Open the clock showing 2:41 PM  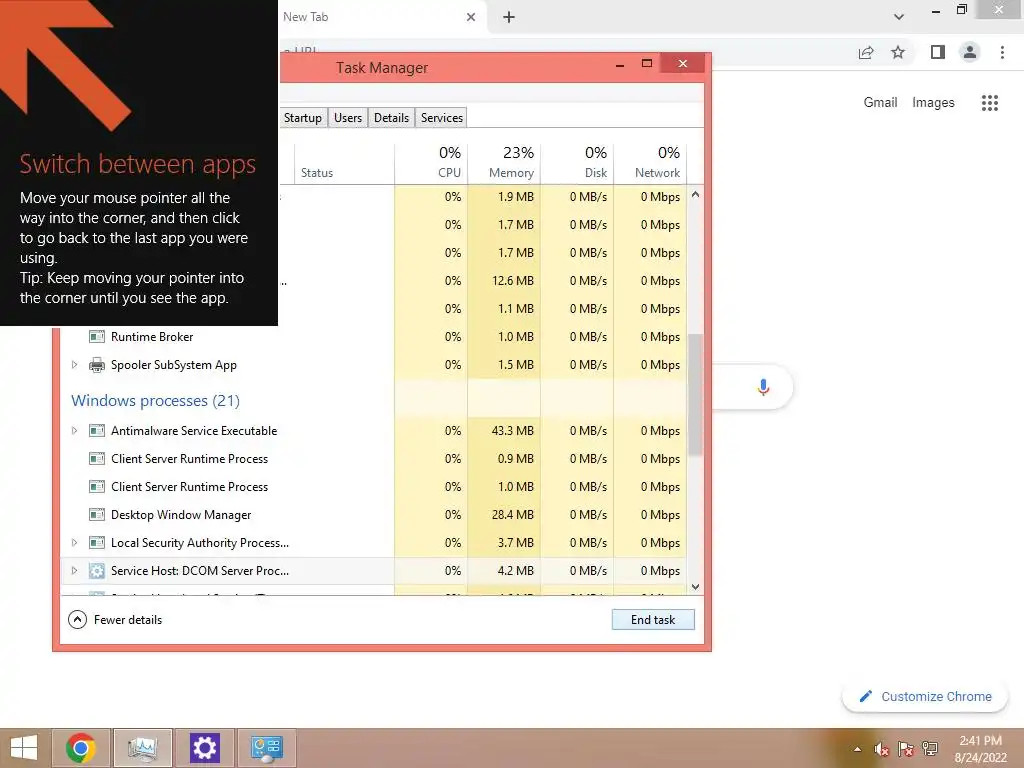click(x=980, y=749)
